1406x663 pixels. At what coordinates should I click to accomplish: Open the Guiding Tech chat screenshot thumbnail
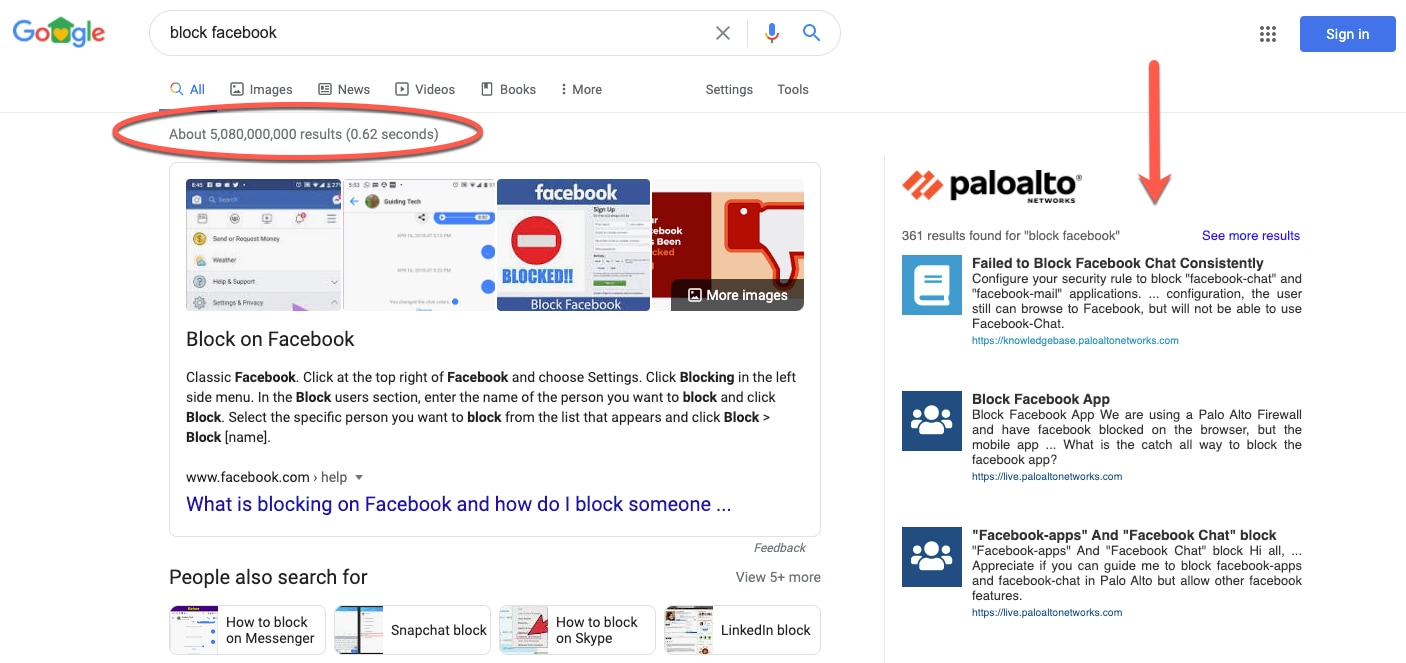[419, 245]
